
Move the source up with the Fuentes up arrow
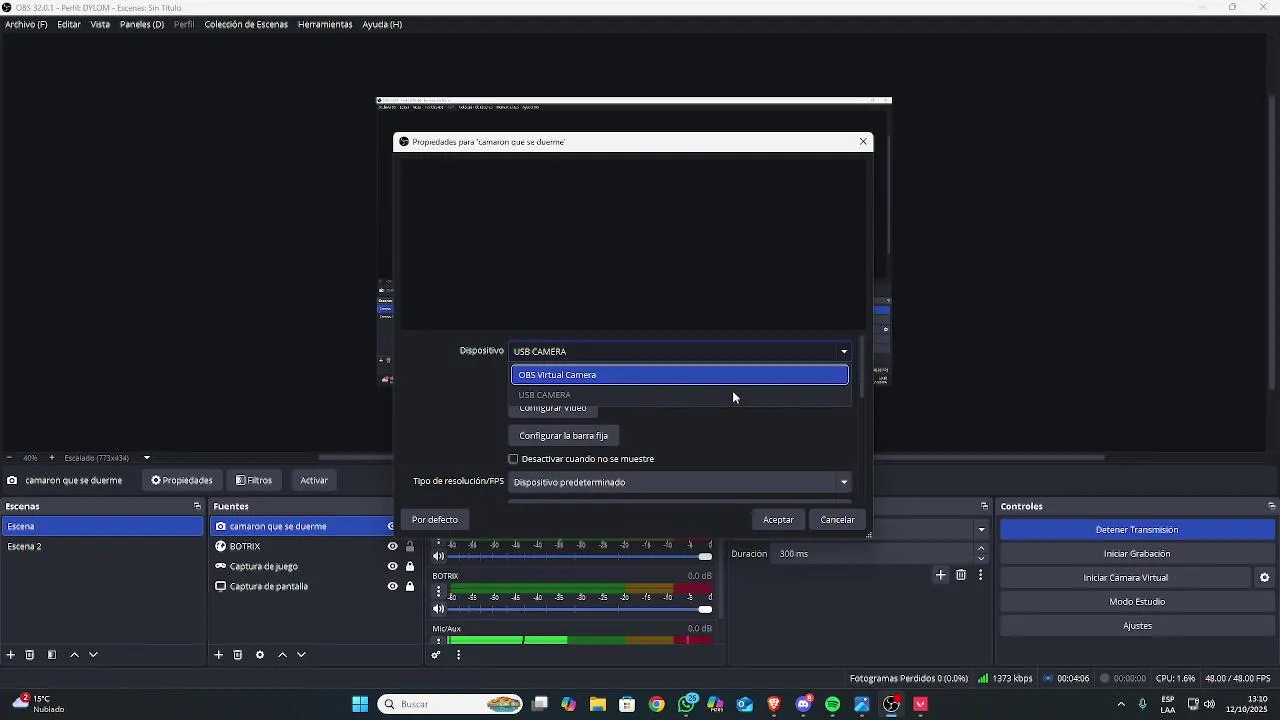282,655
